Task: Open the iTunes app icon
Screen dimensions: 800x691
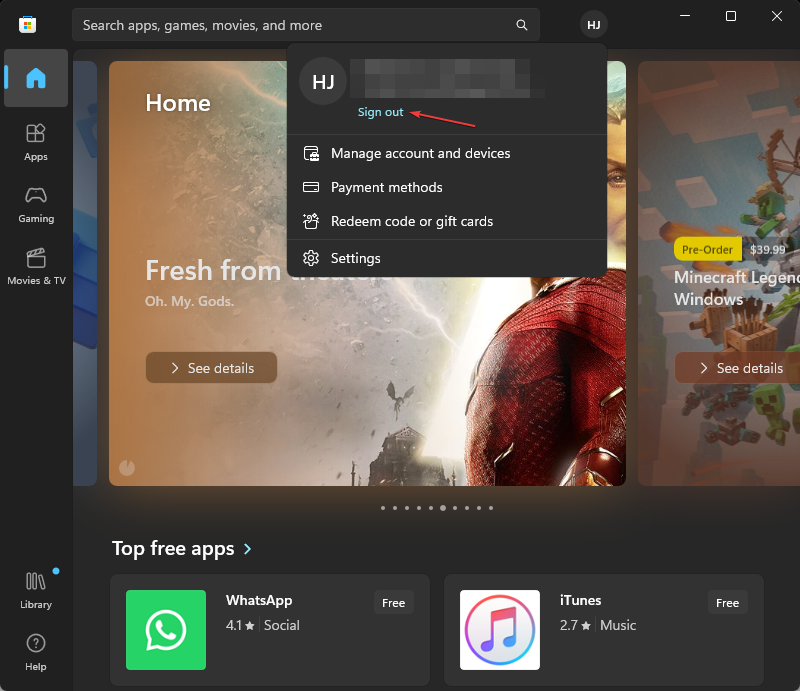Action: (x=499, y=630)
